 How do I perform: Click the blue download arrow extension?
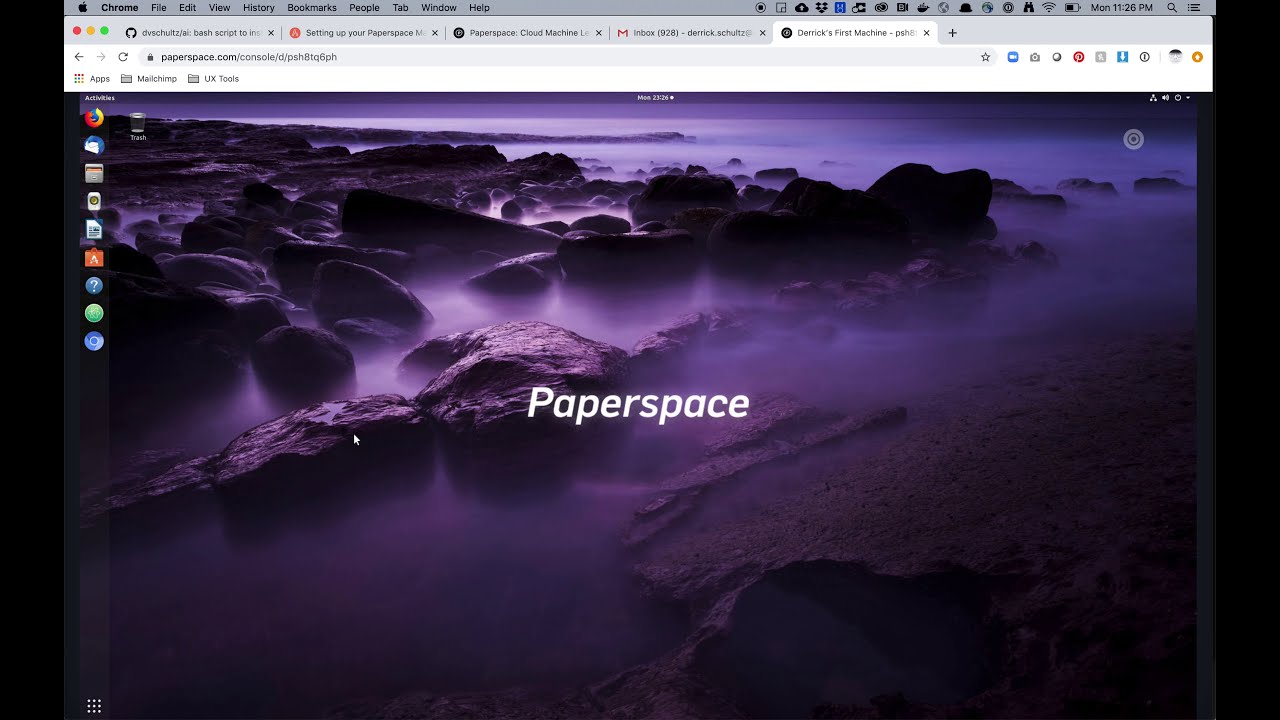click(1123, 57)
